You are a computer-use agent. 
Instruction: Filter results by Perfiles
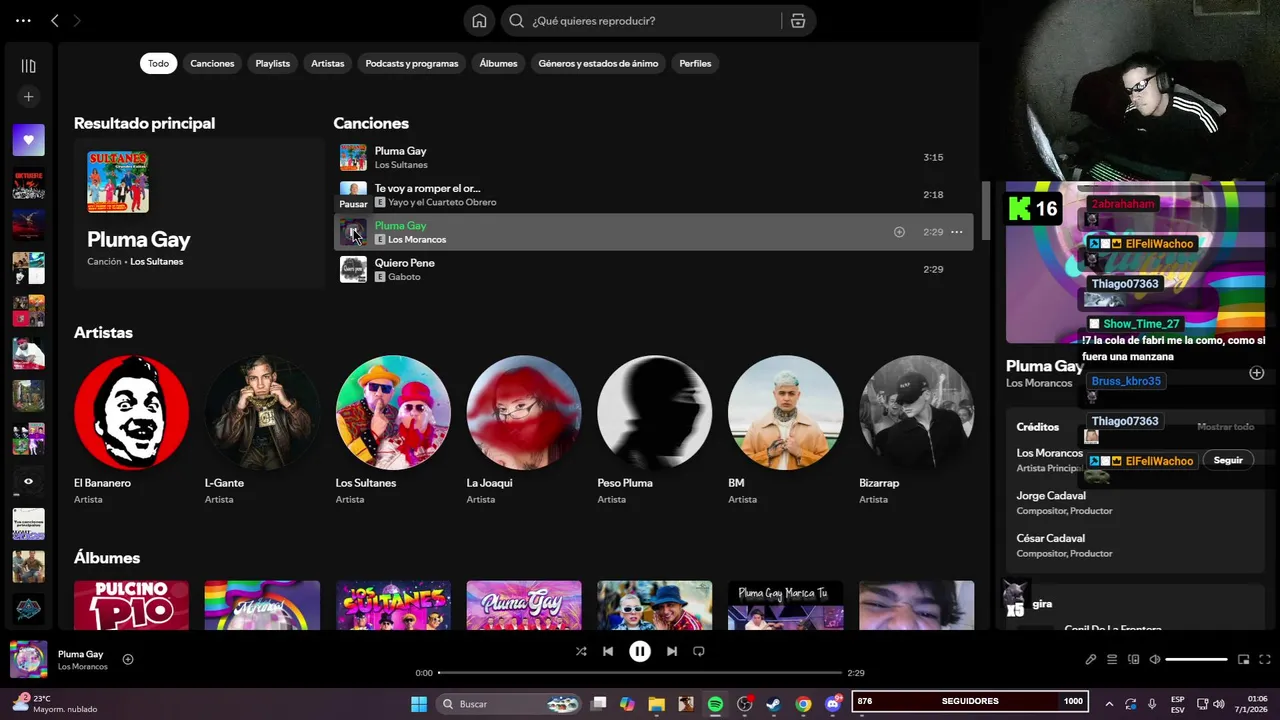pos(695,63)
